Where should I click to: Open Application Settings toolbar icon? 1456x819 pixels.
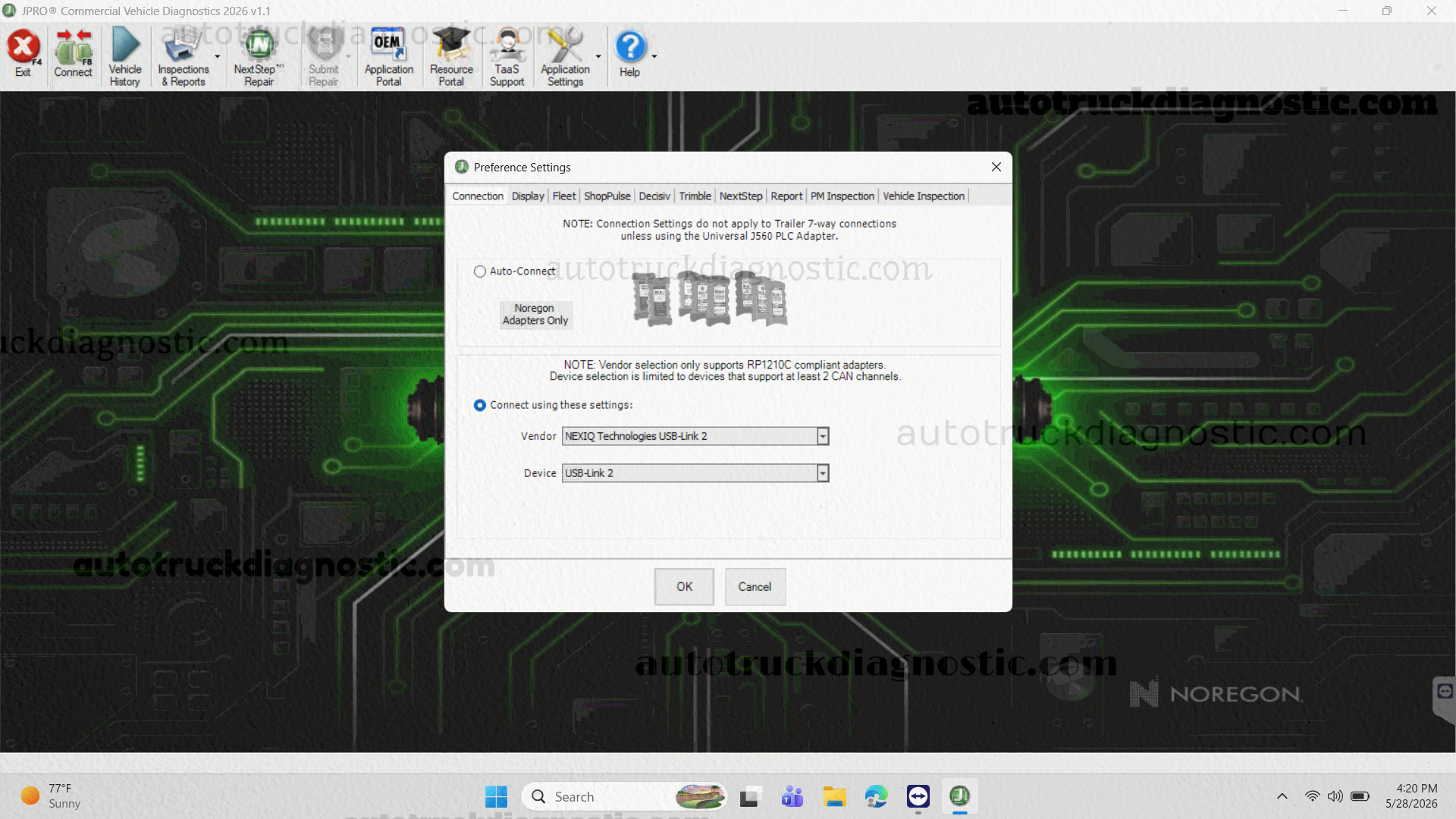tap(565, 57)
